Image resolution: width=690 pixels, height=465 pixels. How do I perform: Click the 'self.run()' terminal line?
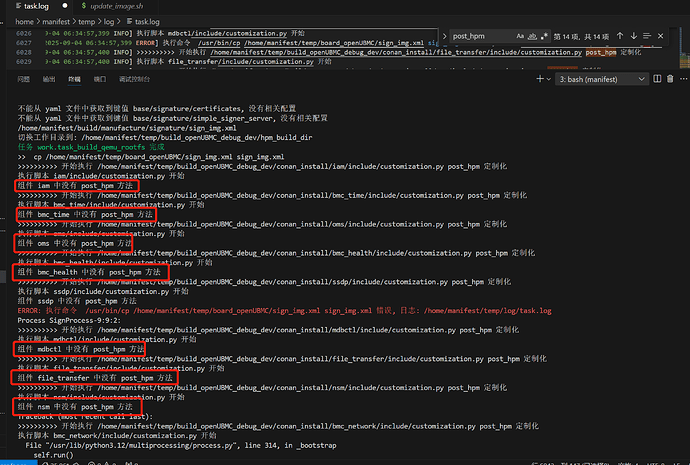[53, 455]
